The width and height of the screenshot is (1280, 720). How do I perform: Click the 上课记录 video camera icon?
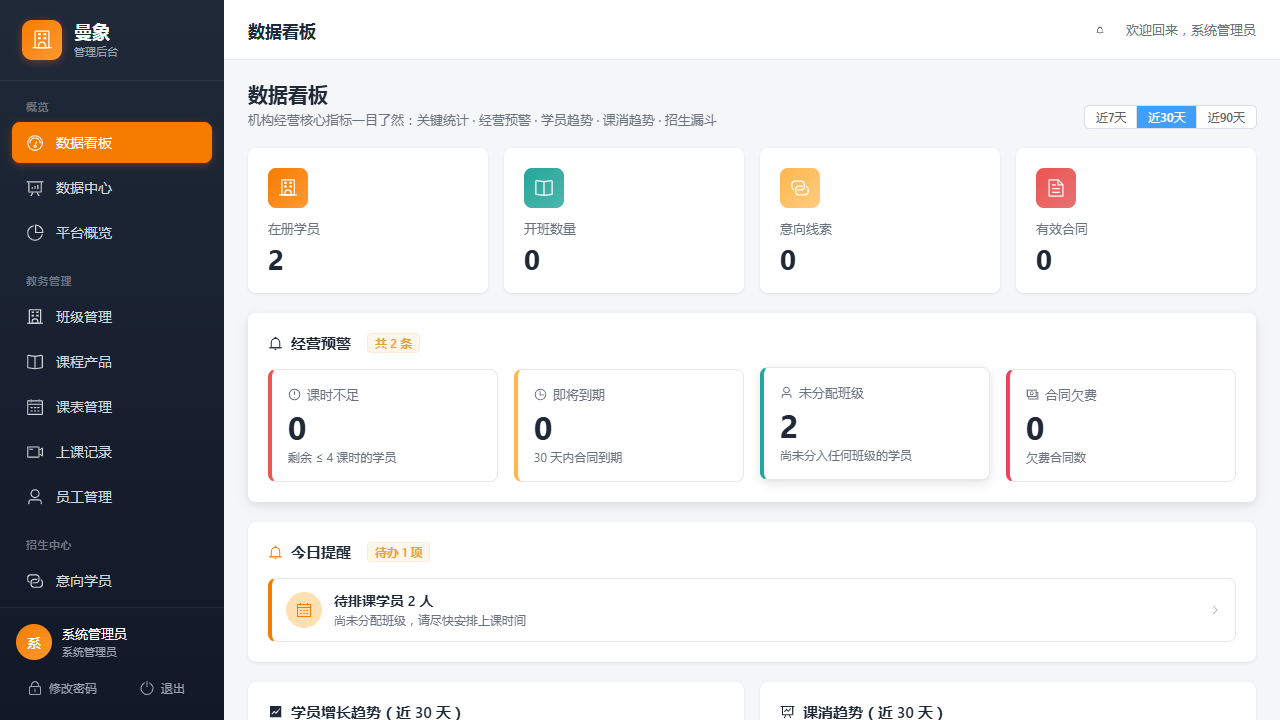(35, 452)
